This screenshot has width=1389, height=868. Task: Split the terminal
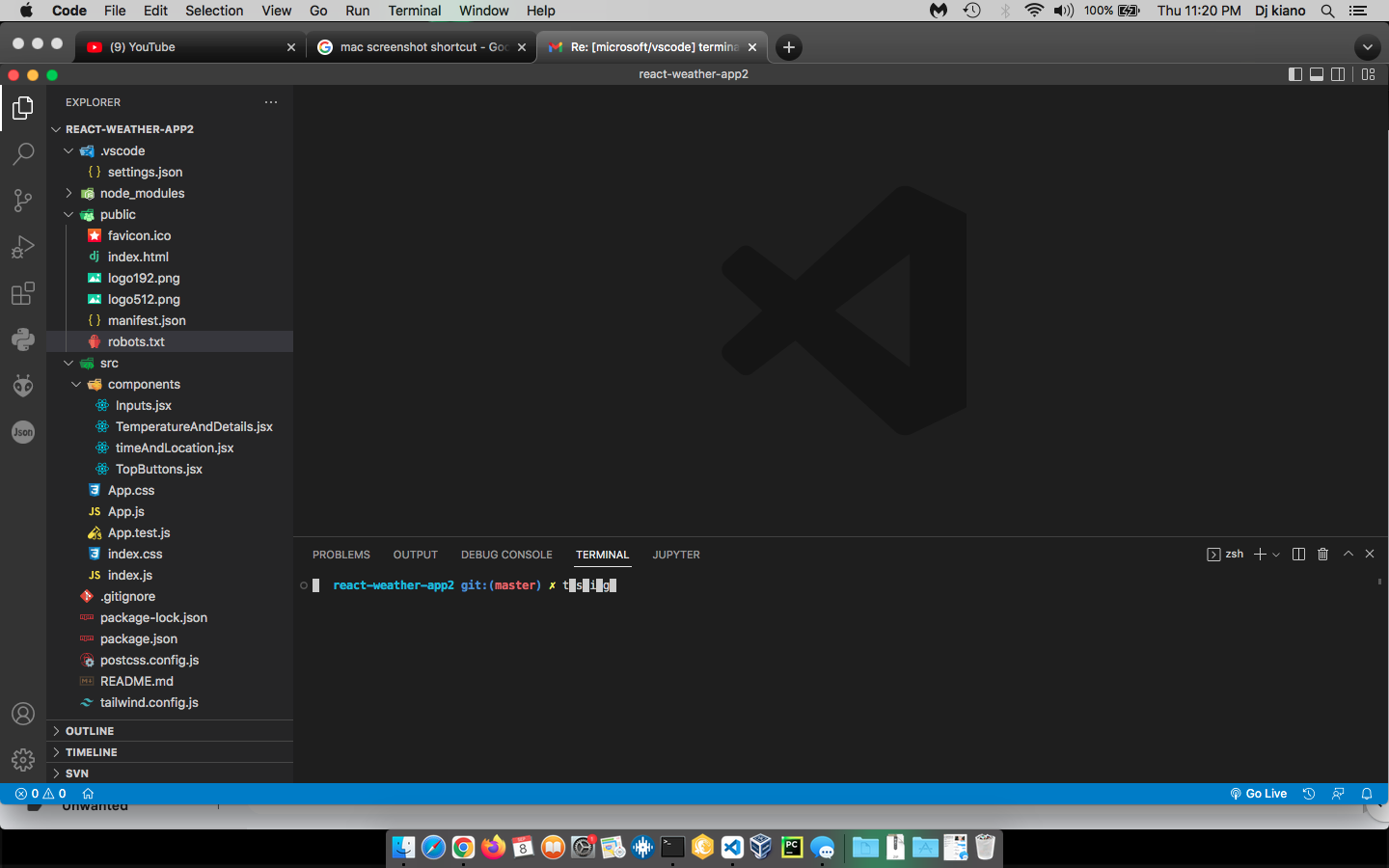tap(1298, 554)
